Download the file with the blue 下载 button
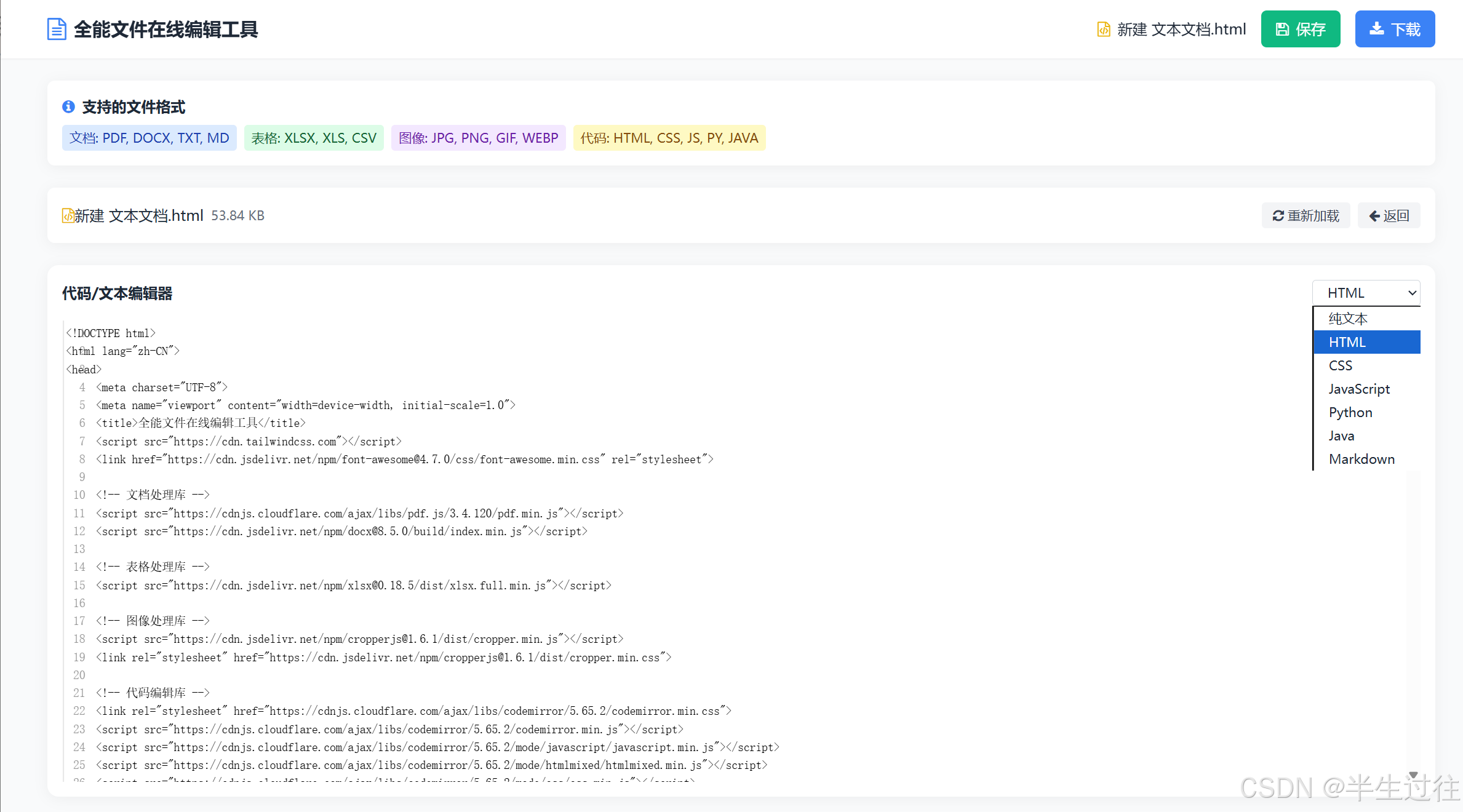The image size is (1463, 812). [x=1395, y=29]
